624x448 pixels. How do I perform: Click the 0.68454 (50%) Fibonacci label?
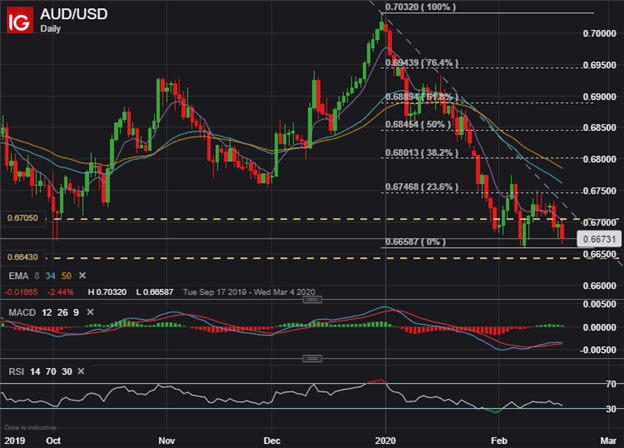tap(418, 124)
